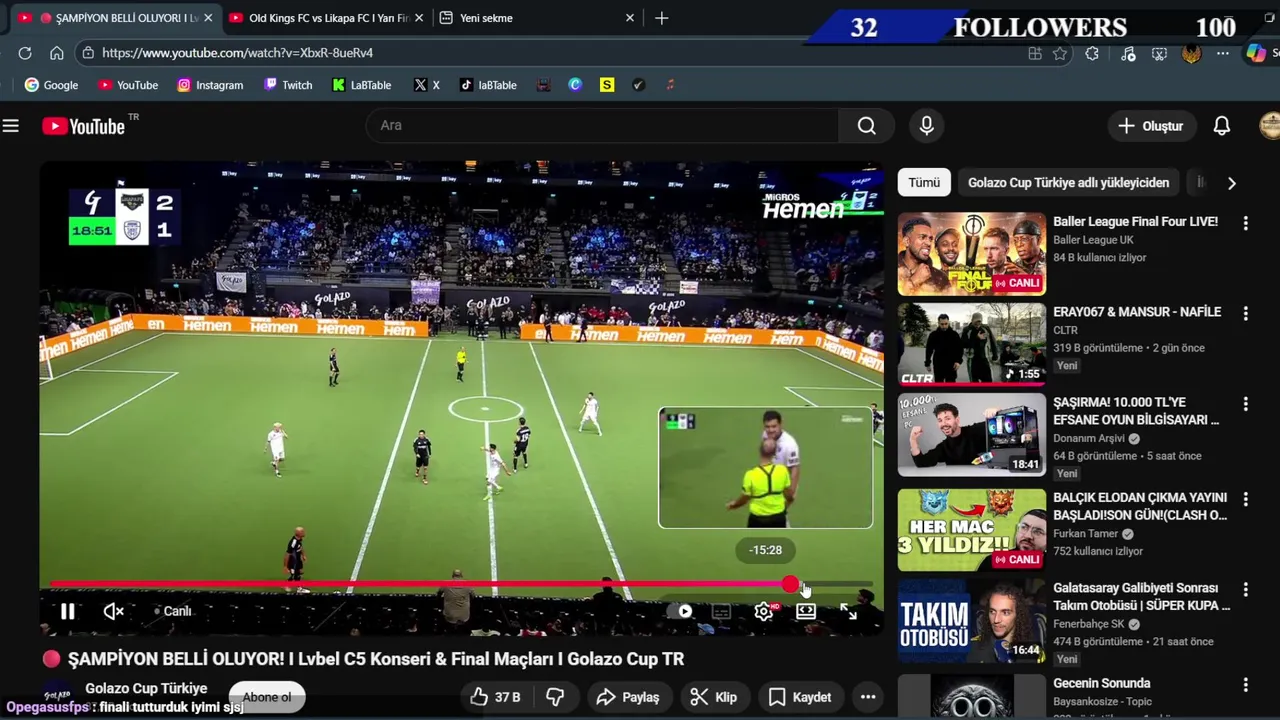1280x720 pixels.
Task: Show more filter chips with arrow
Action: pyautogui.click(x=1231, y=183)
